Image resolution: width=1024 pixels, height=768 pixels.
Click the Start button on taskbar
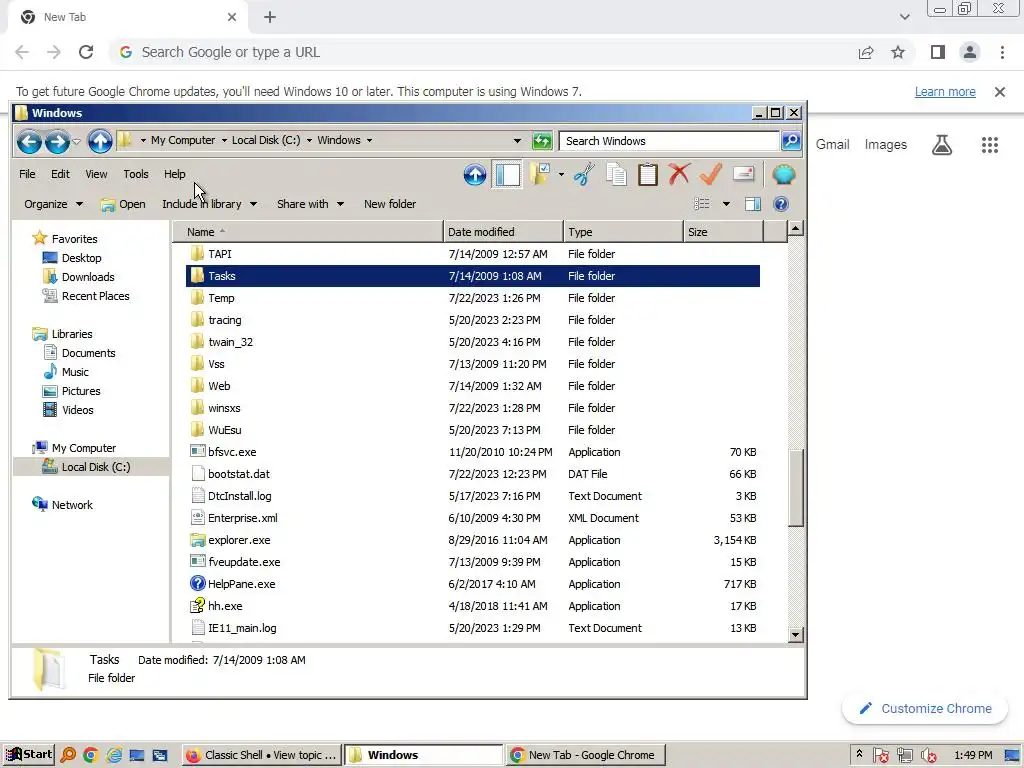pyautogui.click(x=29, y=755)
